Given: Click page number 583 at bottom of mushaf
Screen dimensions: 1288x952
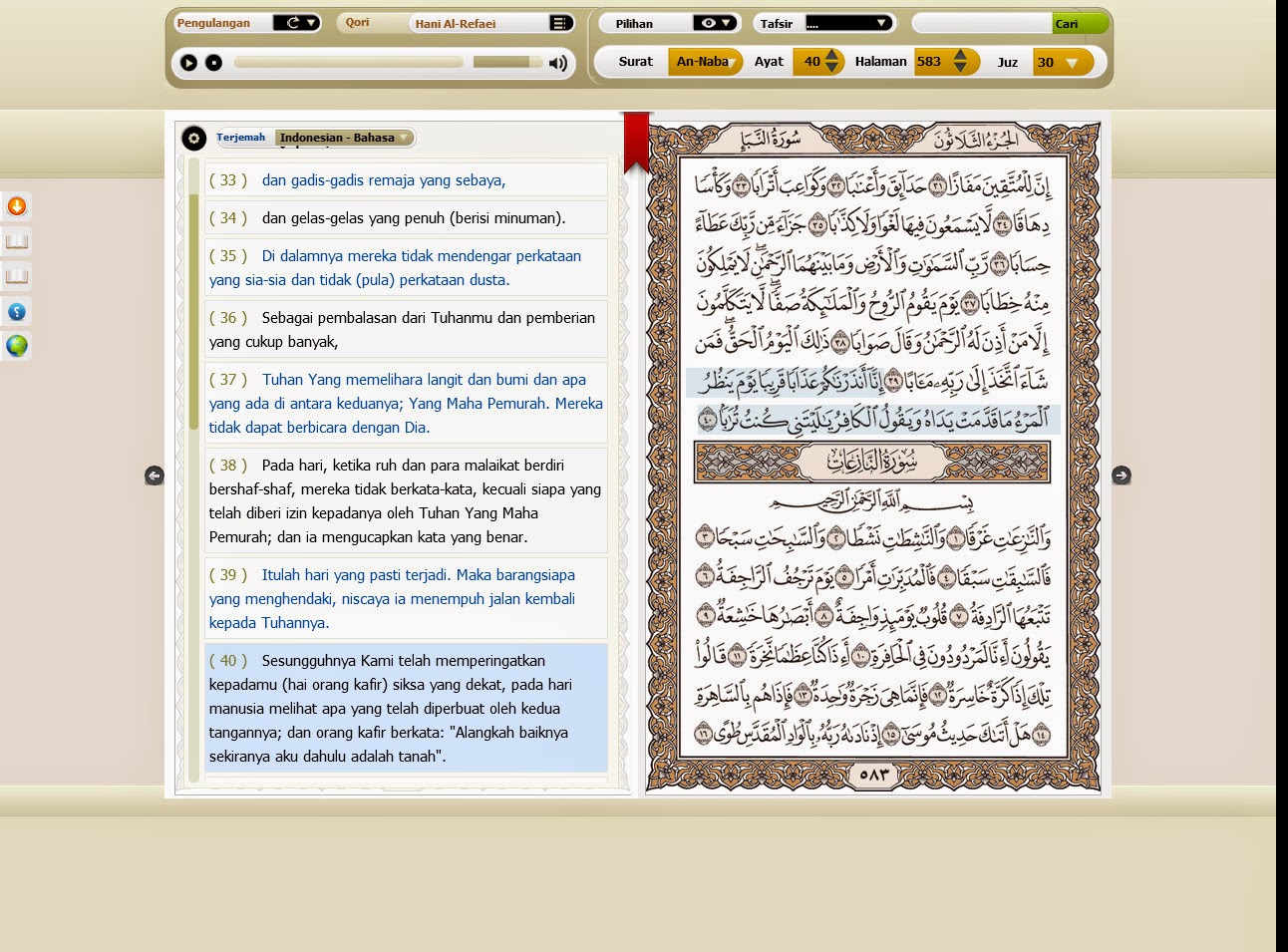Looking at the screenshot, I should [873, 774].
